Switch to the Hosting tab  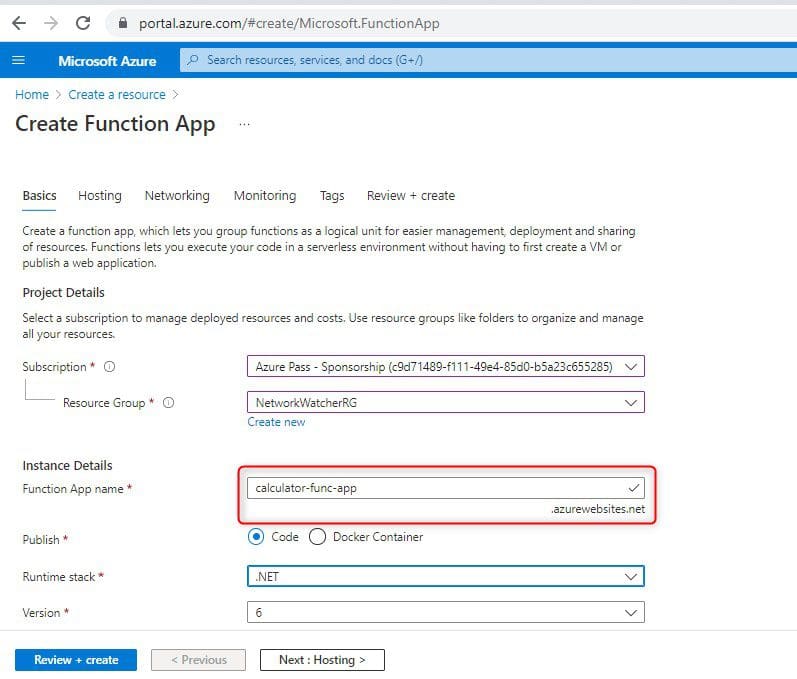point(100,196)
